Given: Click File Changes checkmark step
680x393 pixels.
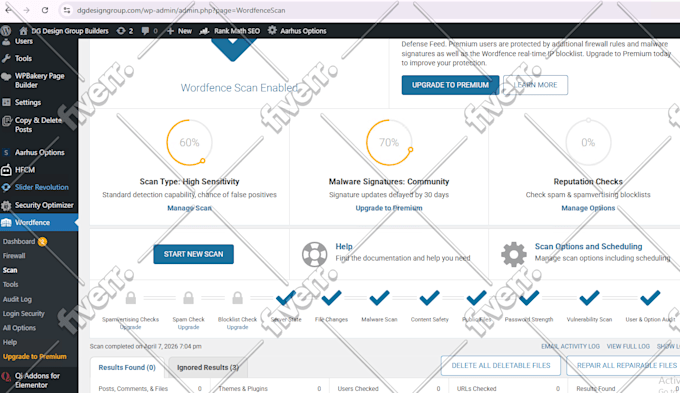Looking at the screenshot, I should click(331, 298).
